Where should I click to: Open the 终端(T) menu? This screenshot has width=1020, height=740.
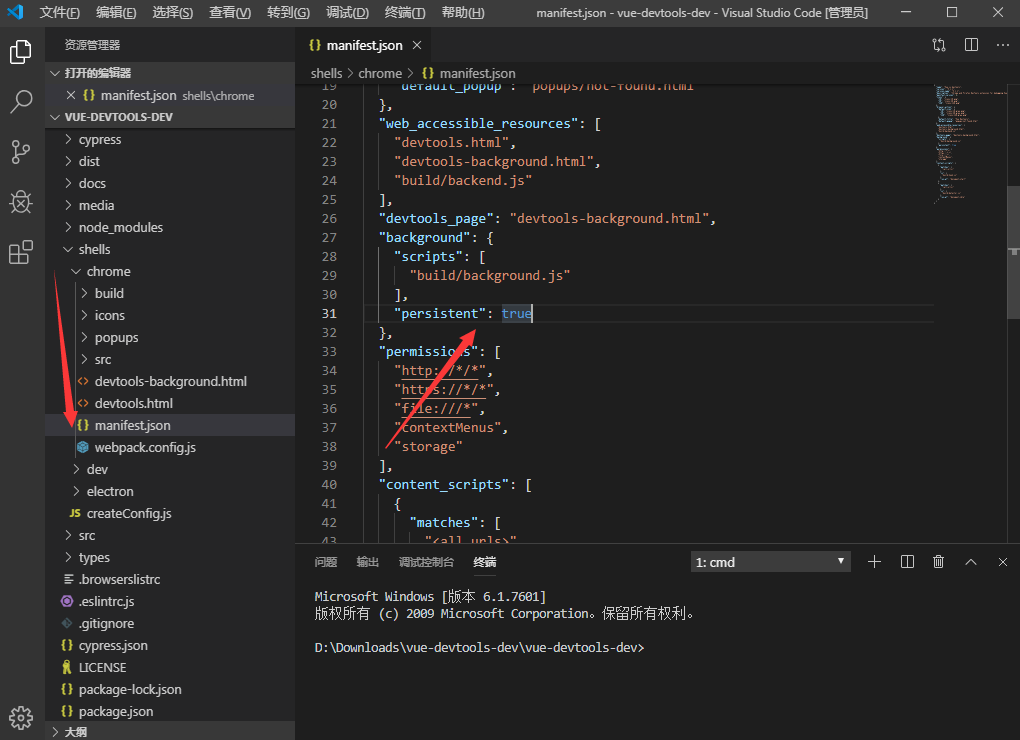coord(405,13)
